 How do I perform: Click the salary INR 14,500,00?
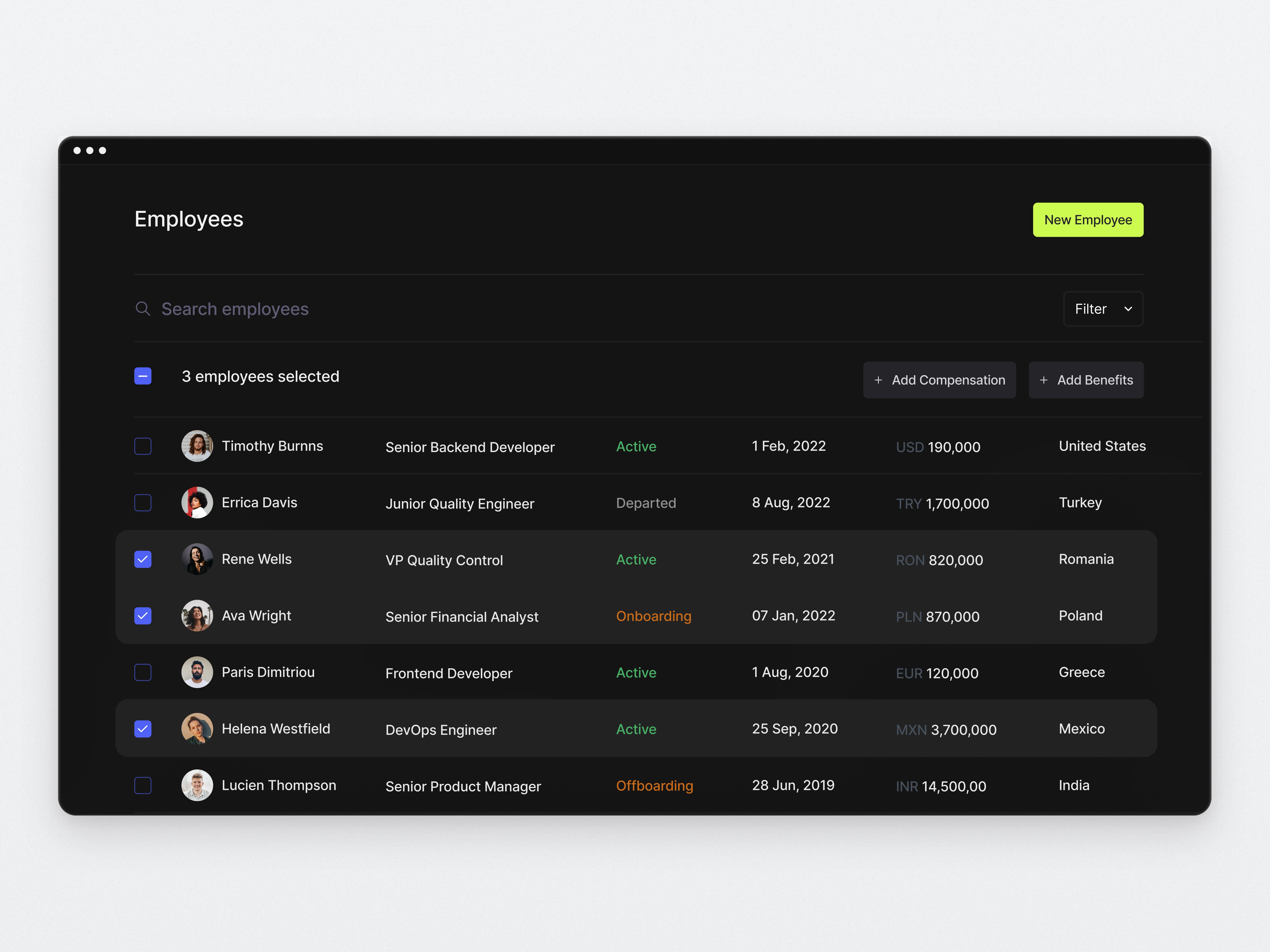941,786
